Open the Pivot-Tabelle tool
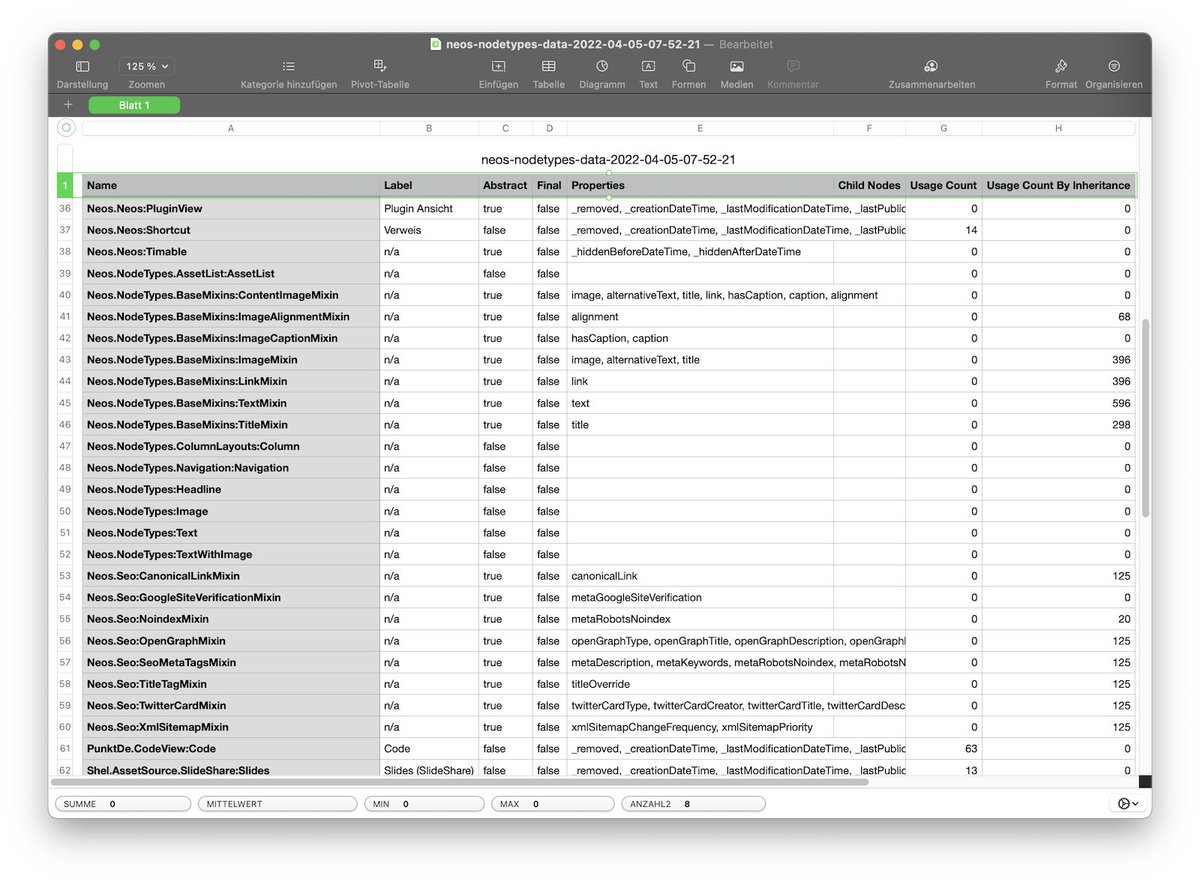The width and height of the screenshot is (1200, 882). click(x=380, y=66)
